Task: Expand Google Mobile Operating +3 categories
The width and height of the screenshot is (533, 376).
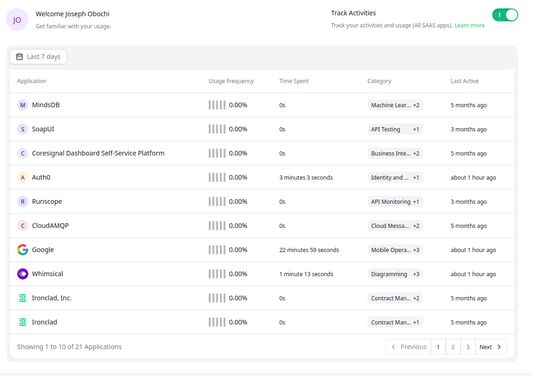Action: click(x=395, y=250)
